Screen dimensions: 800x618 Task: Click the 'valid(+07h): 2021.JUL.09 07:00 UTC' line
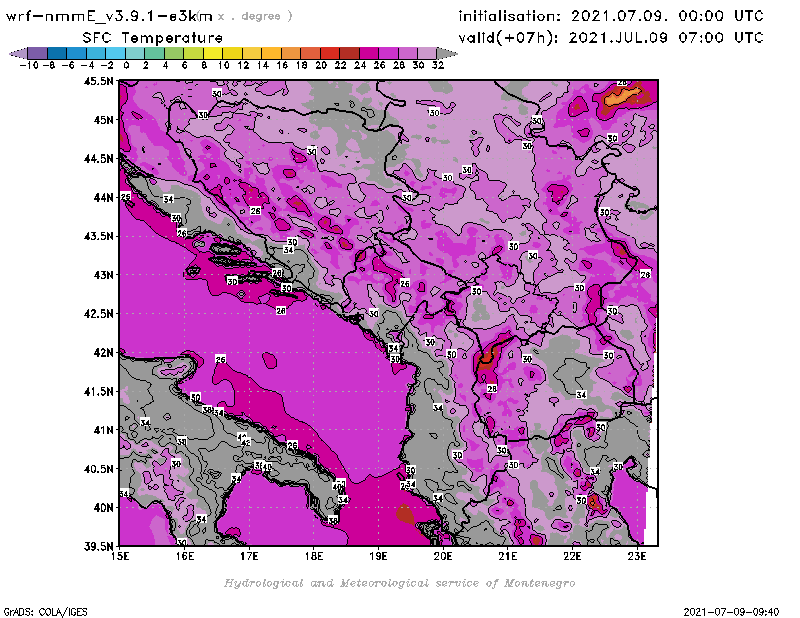(611, 38)
